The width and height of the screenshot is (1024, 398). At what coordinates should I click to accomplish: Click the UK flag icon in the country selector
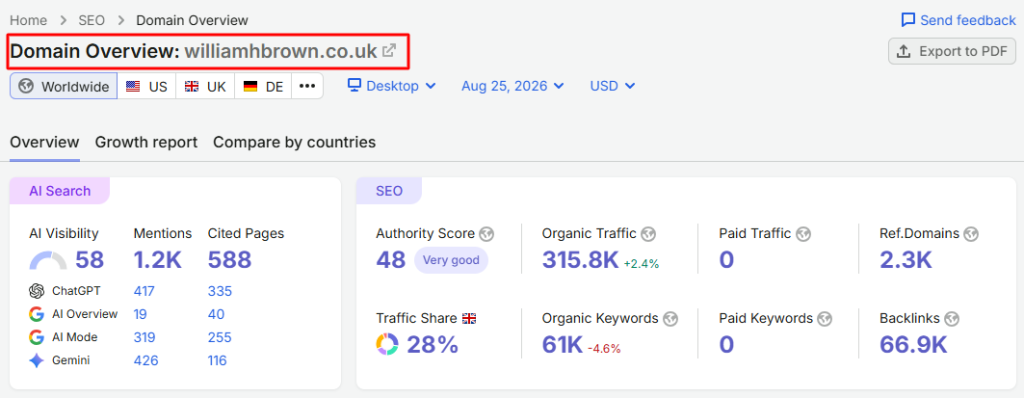click(x=192, y=86)
